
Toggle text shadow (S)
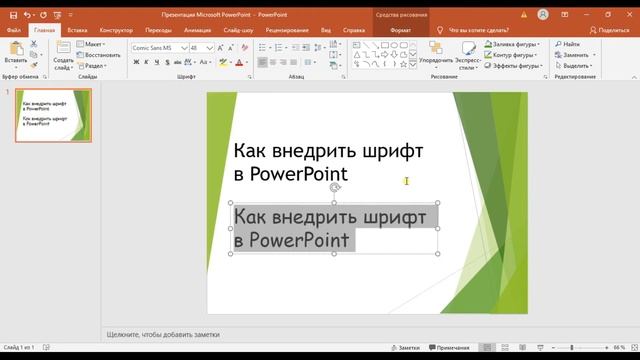pyautogui.click(x=167, y=62)
